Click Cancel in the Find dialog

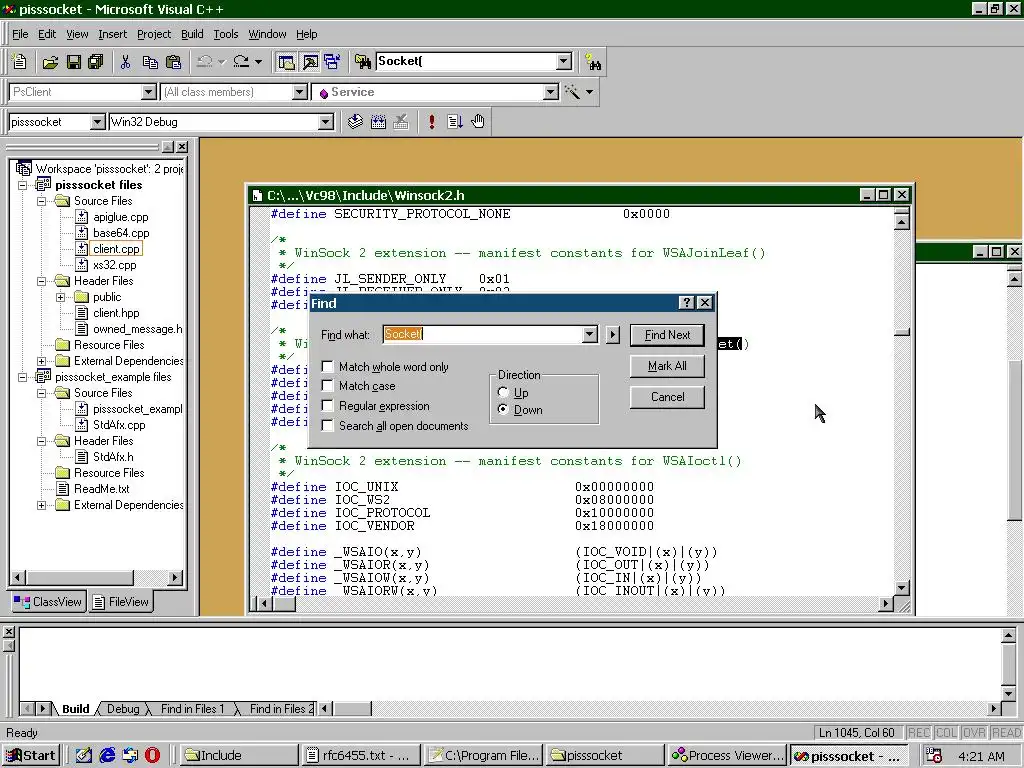(667, 397)
